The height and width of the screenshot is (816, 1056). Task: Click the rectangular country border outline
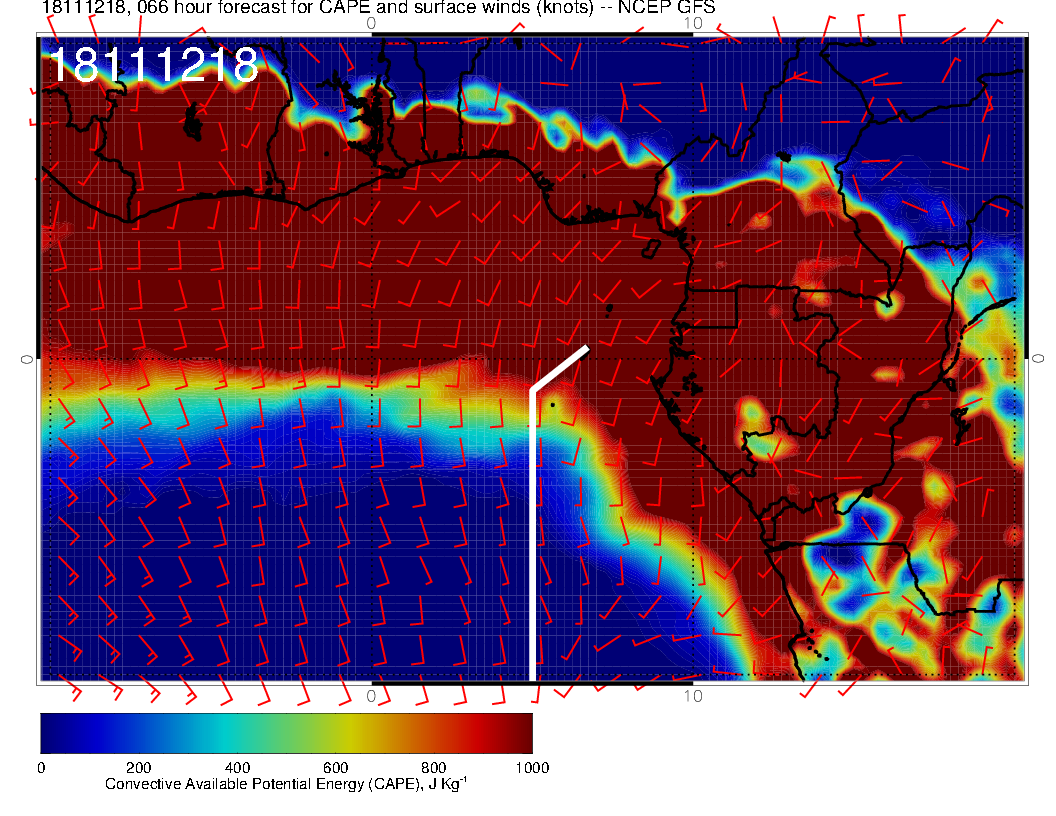712,308
